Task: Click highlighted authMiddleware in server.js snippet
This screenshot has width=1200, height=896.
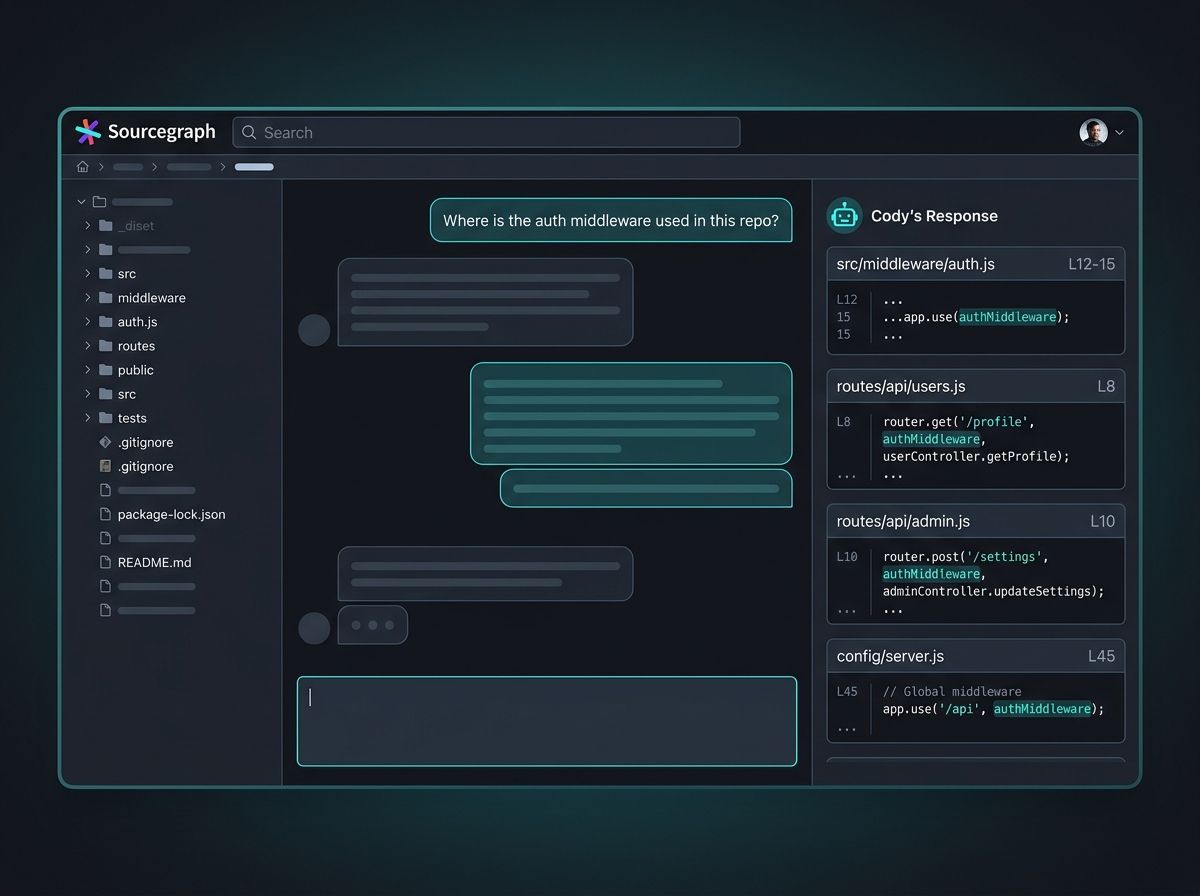Action: tap(1042, 709)
